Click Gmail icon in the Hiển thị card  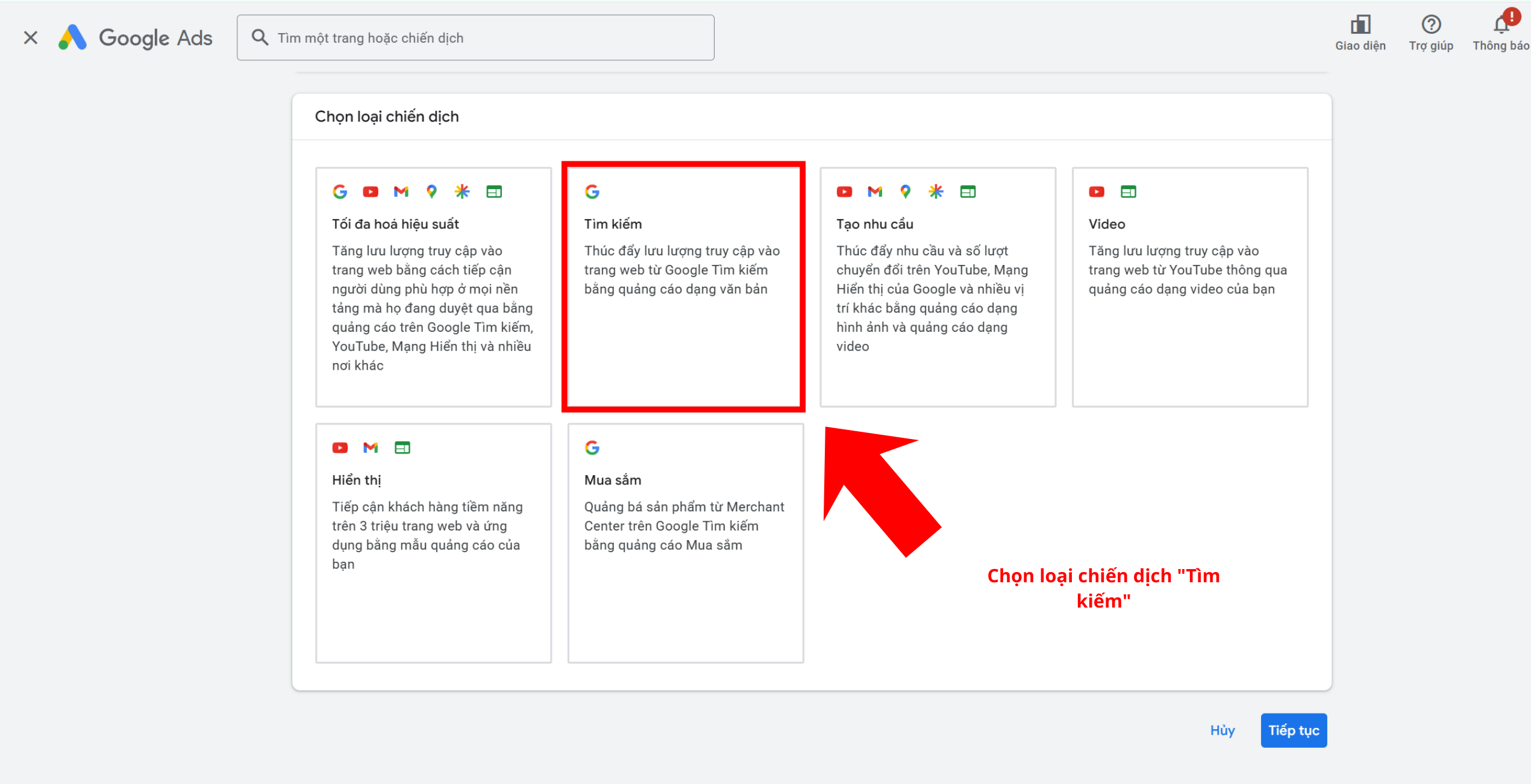point(371,447)
